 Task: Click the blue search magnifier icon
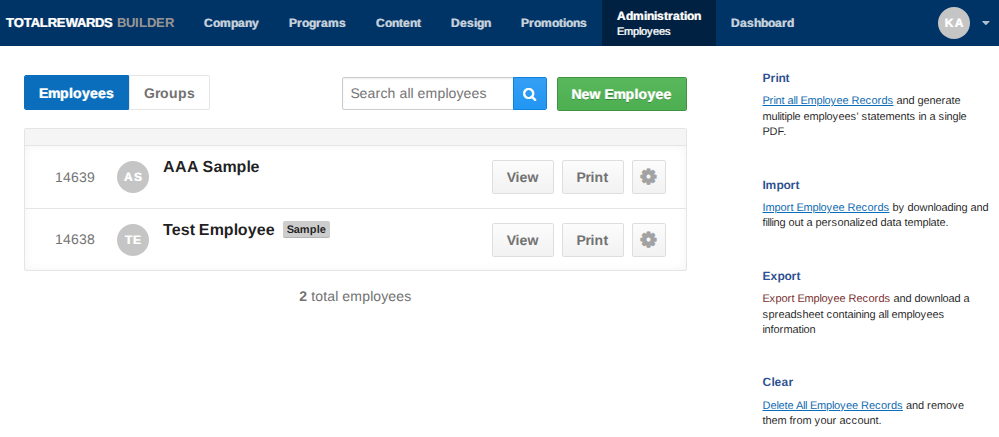tap(529, 94)
